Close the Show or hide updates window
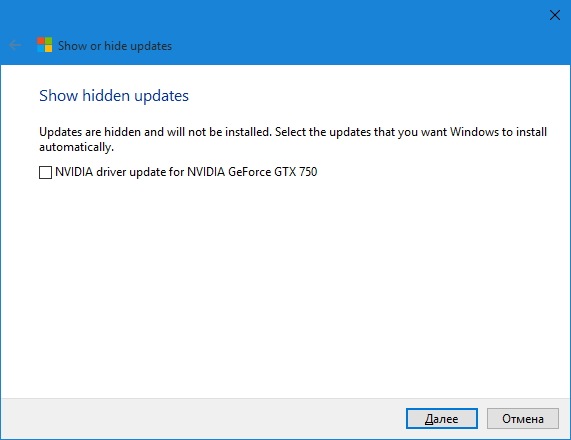Screen dimensions: 571x440 pyautogui.click(x=555, y=15)
